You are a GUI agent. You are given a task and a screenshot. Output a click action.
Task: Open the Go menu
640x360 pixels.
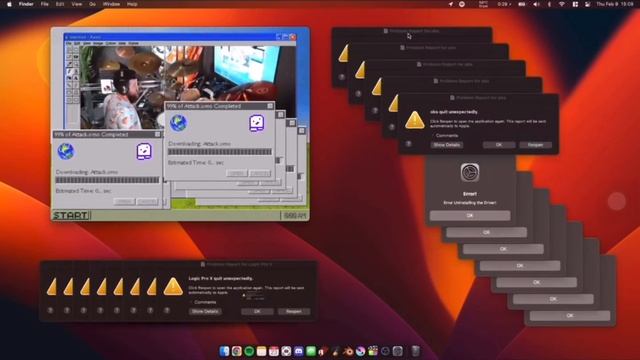click(93, 4)
